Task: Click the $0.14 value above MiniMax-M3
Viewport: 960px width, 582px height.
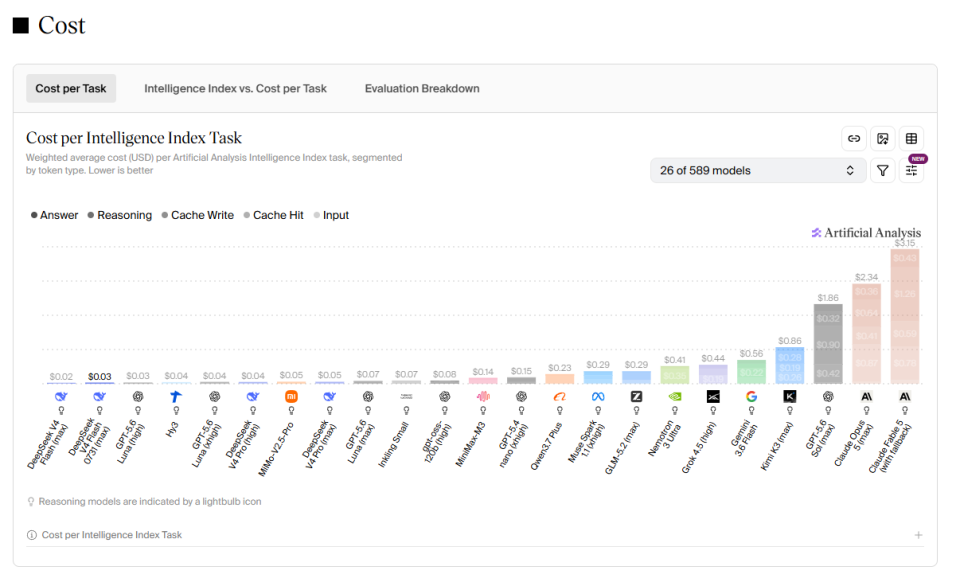Action: (x=483, y=372)
